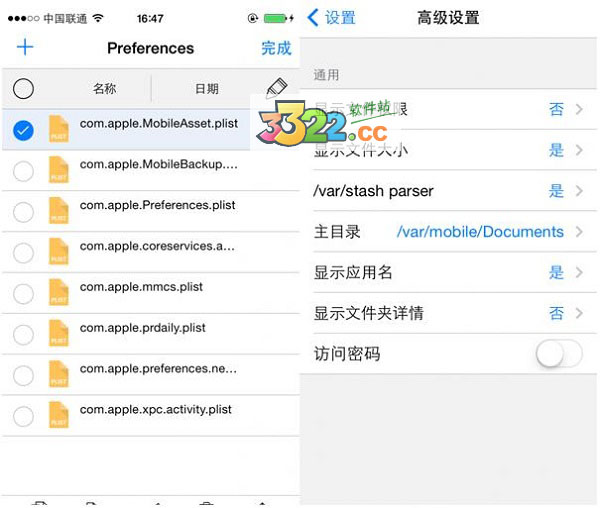Tap the pencil edit icon
Viewport: 600px width, 508px height.
[x=277, y=88]
